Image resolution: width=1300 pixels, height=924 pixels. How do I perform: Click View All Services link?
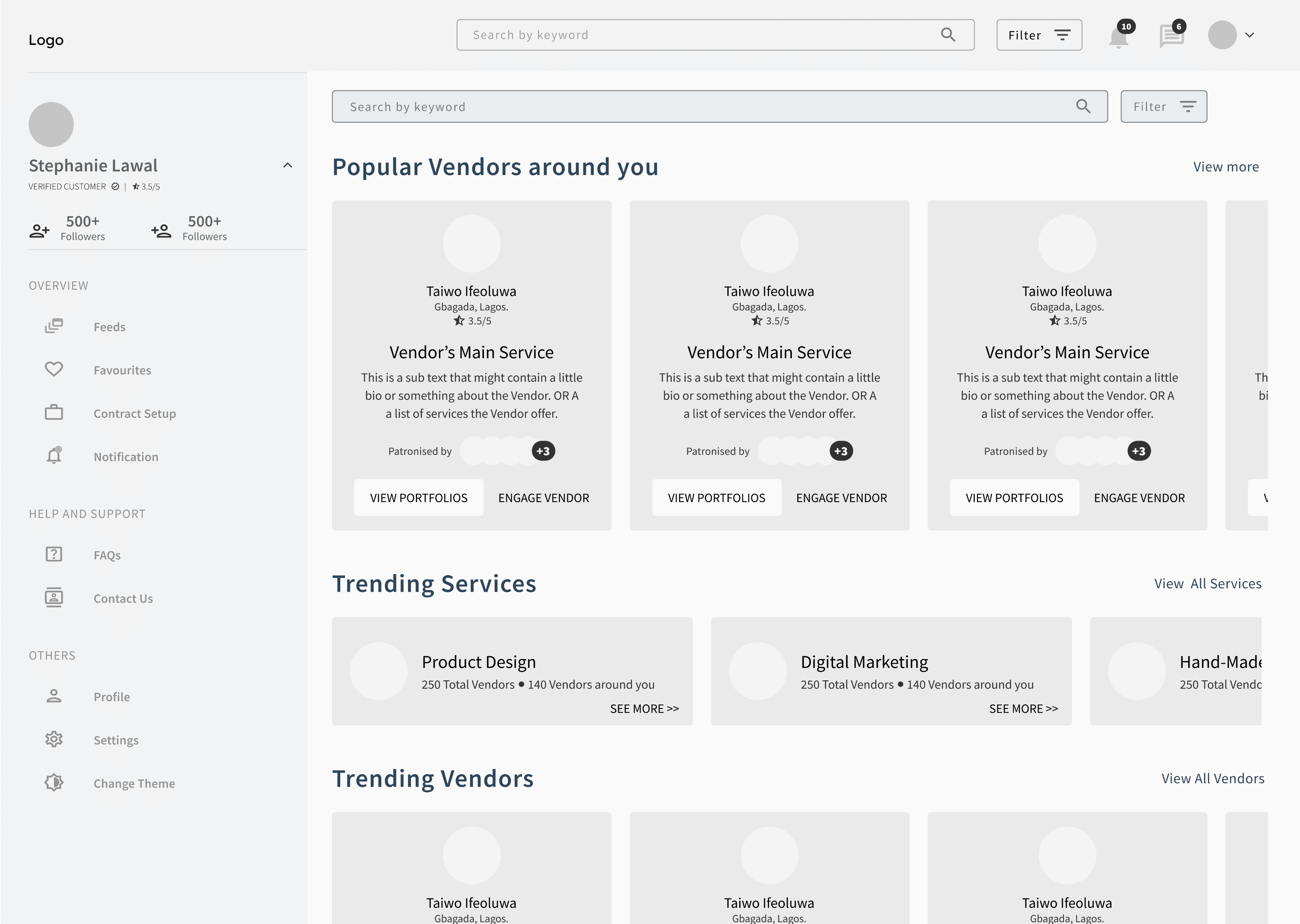click(x=1207, y=584)
